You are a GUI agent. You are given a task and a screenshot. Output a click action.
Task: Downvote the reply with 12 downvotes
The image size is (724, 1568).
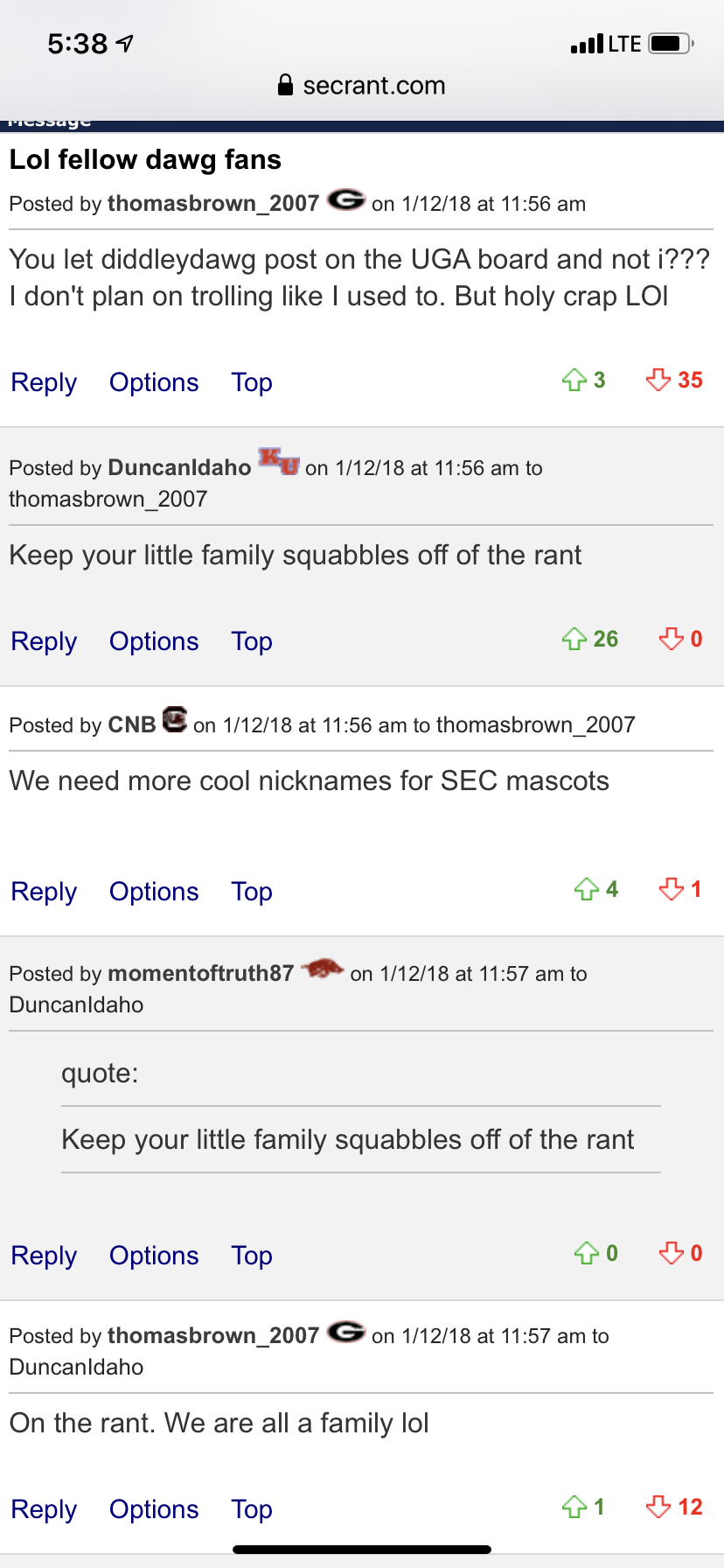658,1508
